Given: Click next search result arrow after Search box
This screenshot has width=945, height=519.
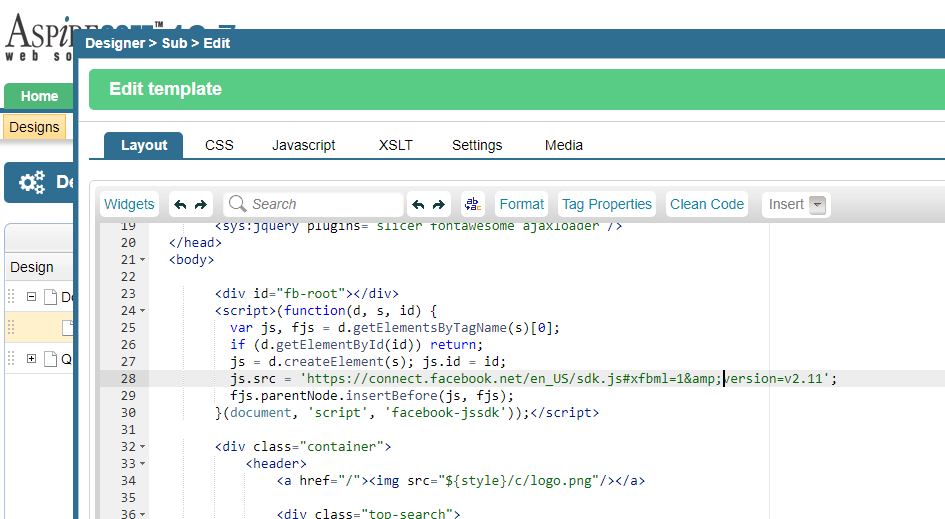Looking at the screenshot, I should [439, 204].
